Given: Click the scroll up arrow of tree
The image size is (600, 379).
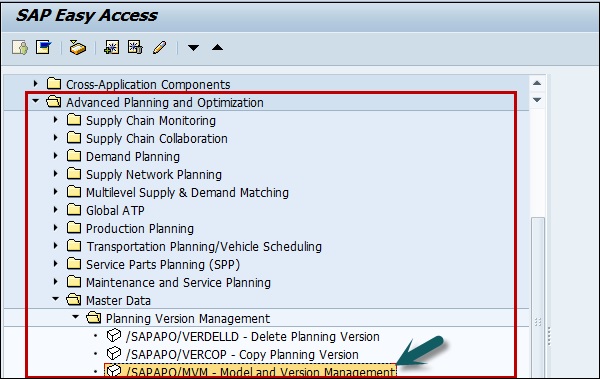Looking at the screenshot, I should coord(537,83).
